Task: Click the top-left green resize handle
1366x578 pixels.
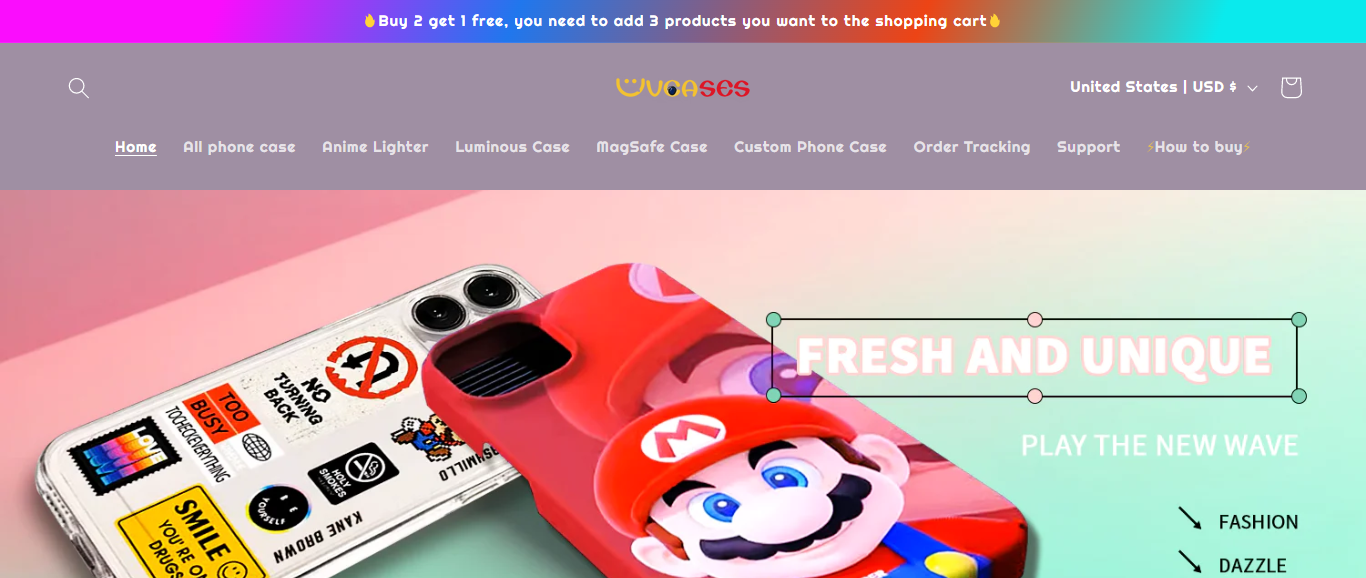Action: coord(773,320)
